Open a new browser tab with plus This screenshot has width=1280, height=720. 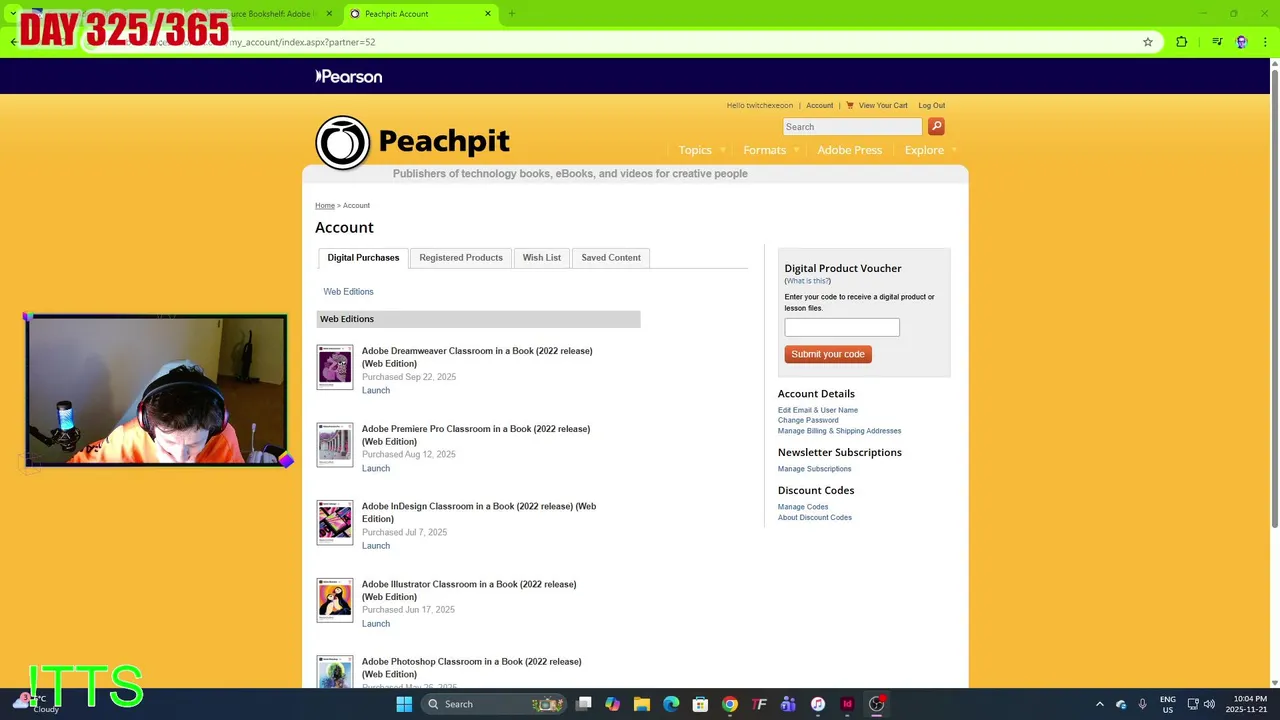coord(512,14)
